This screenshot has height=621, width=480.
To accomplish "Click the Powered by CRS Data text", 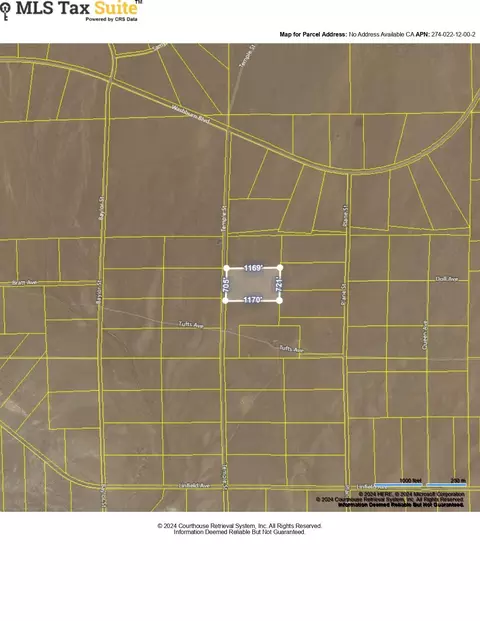I will click(x=111, y=19).
